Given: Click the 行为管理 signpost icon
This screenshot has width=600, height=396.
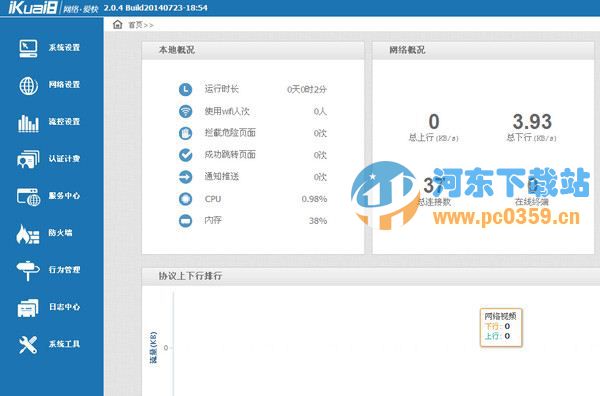Looking at the screenshot, I should pos(28,270).
